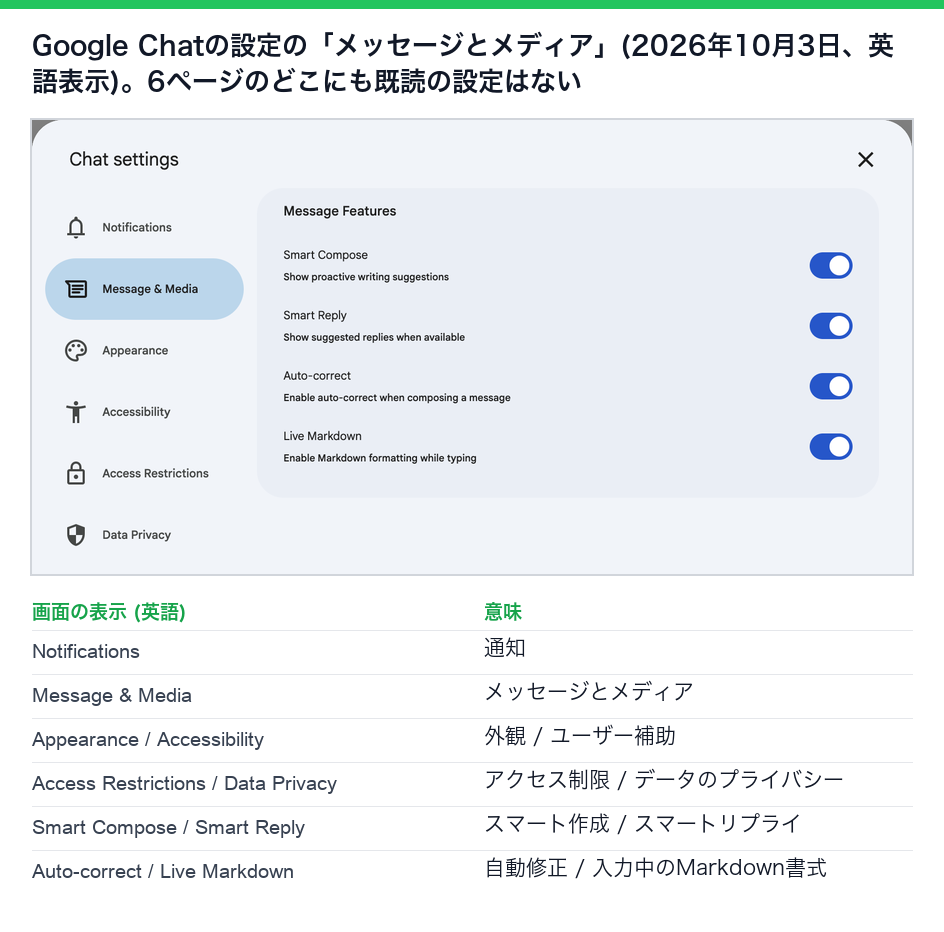This screenshot has height=932, width=944.
Task: Toggle the Smart Compose switch
Action: pos(831,266)
